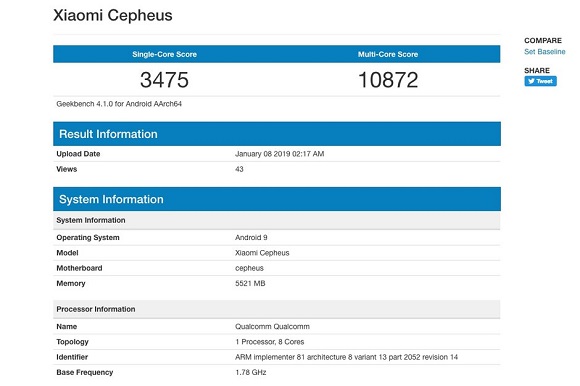Viewport: 580px width, 386px height.
Task: Click the Set Baseline link
Action: click(x=544, y=52)
